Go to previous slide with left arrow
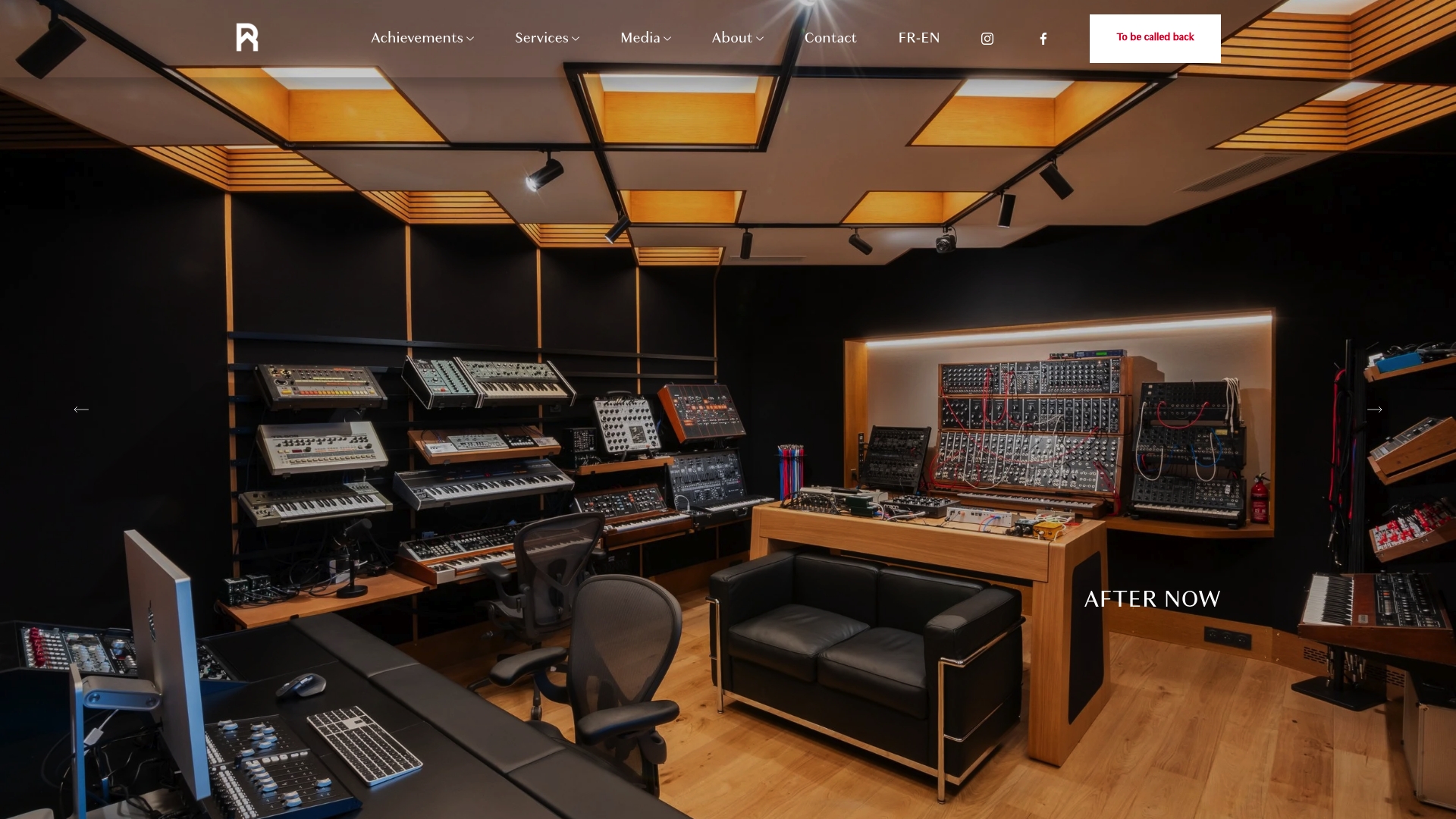The width and height of the screenshot is (1456, 819). click(81, 409)
